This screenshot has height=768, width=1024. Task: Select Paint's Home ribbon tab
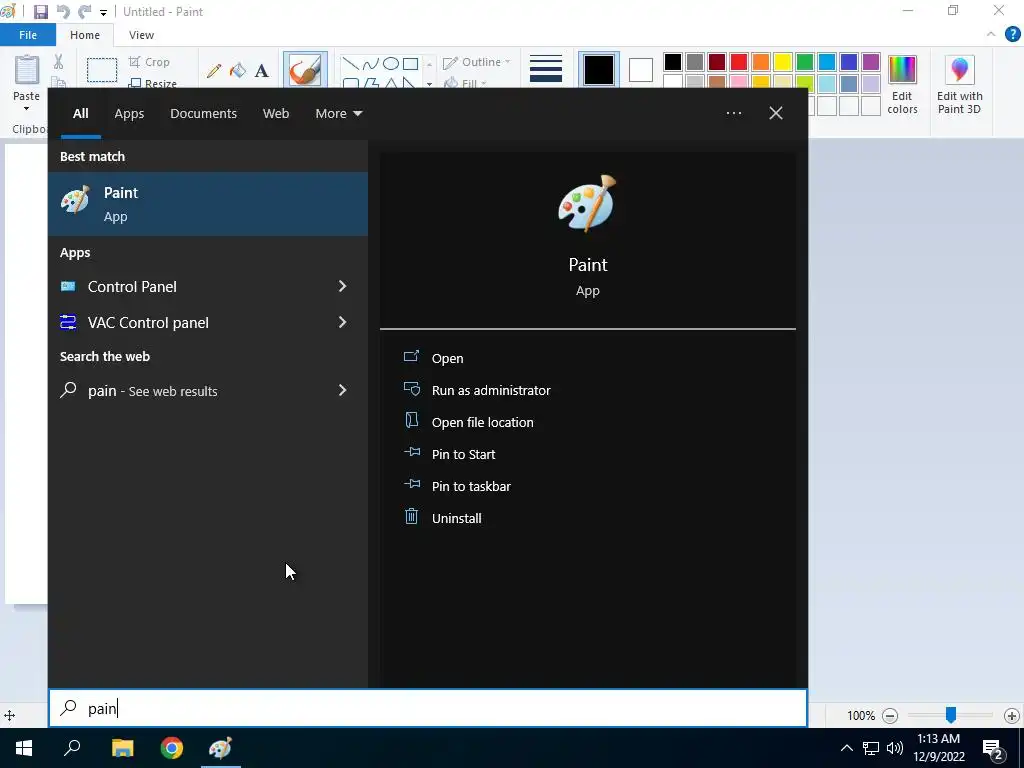[85, 35]
